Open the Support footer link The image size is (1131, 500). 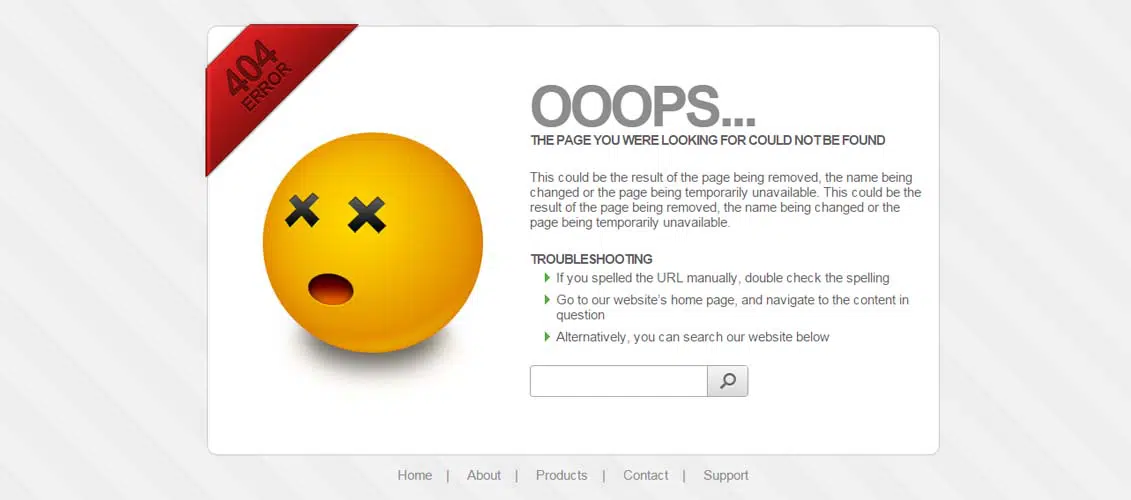(x=725, y=475)
